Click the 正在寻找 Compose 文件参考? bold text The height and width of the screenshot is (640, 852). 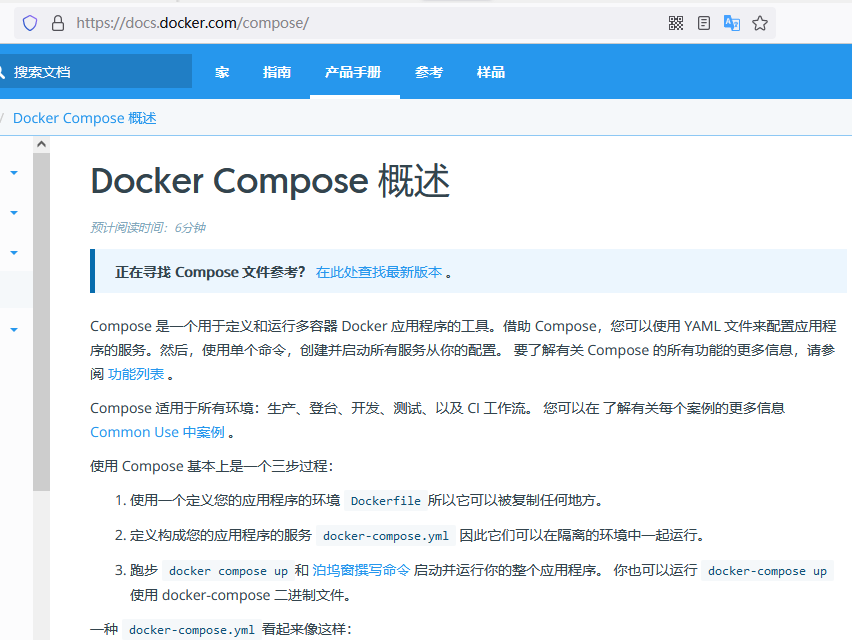pos(210,272)
